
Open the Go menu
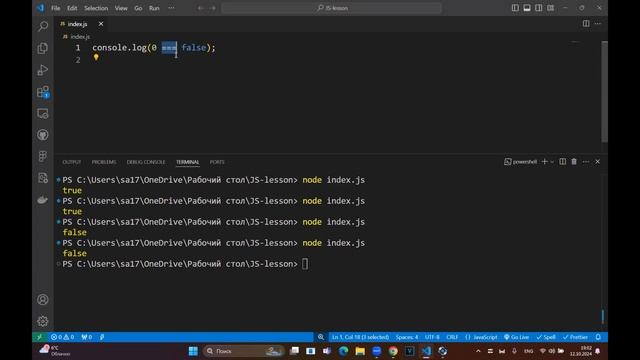pos(138,8)
